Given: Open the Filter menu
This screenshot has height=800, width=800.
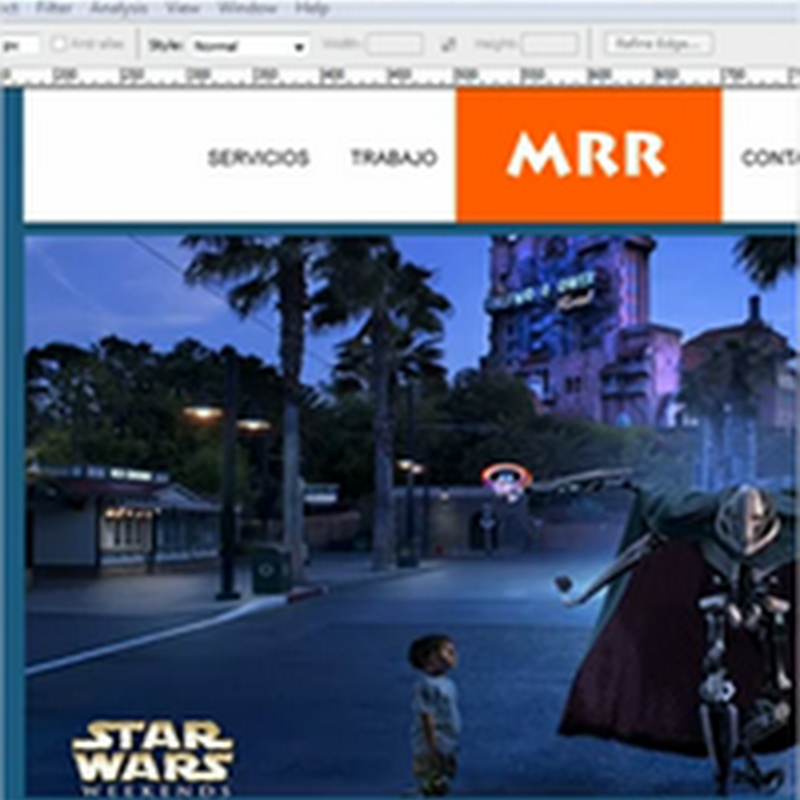Looking at the screenshot, I should click(53, 8).
